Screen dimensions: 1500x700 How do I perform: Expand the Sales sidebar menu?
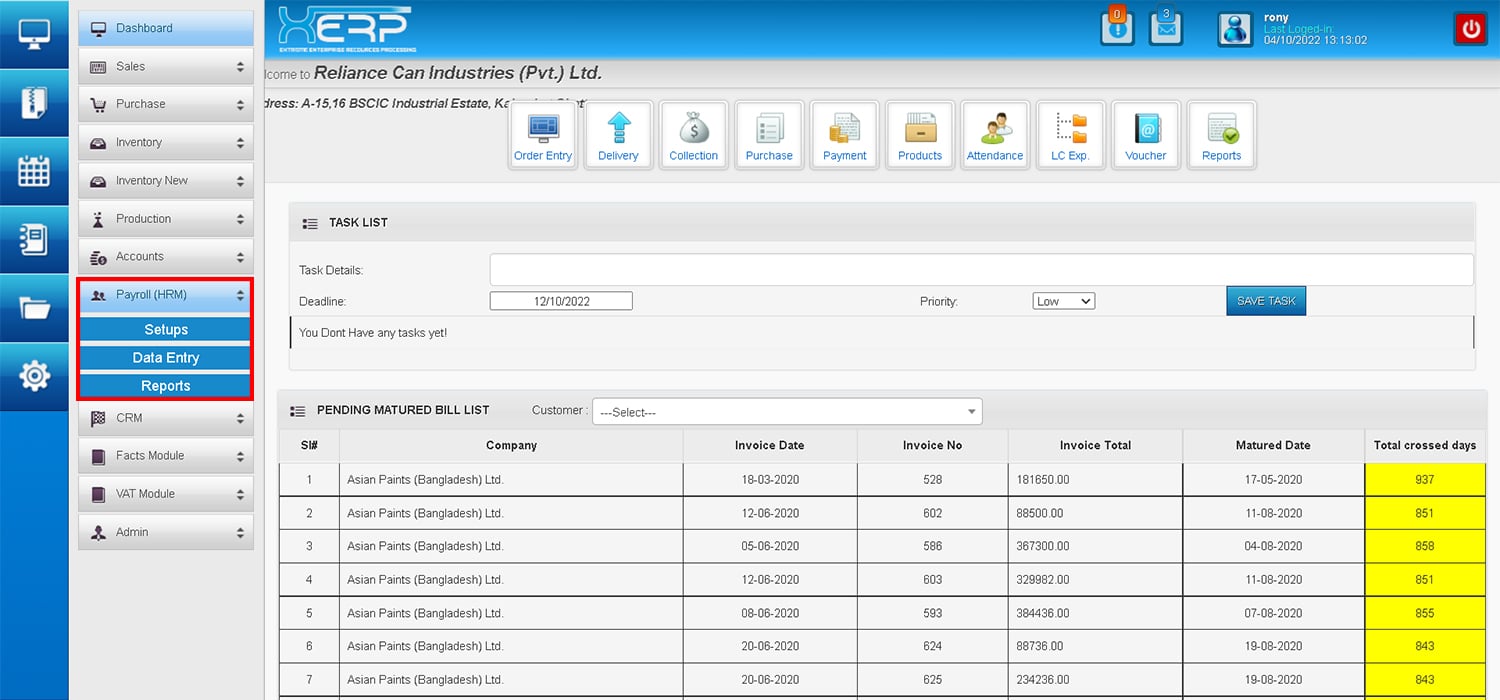(x=166, y=67)
